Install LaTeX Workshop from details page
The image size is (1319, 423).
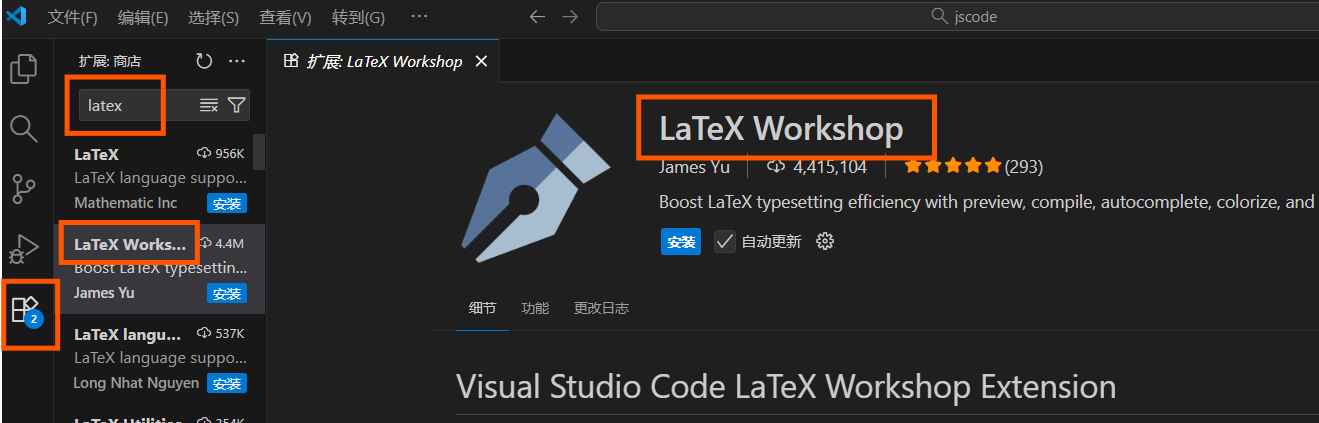point(681,242)
